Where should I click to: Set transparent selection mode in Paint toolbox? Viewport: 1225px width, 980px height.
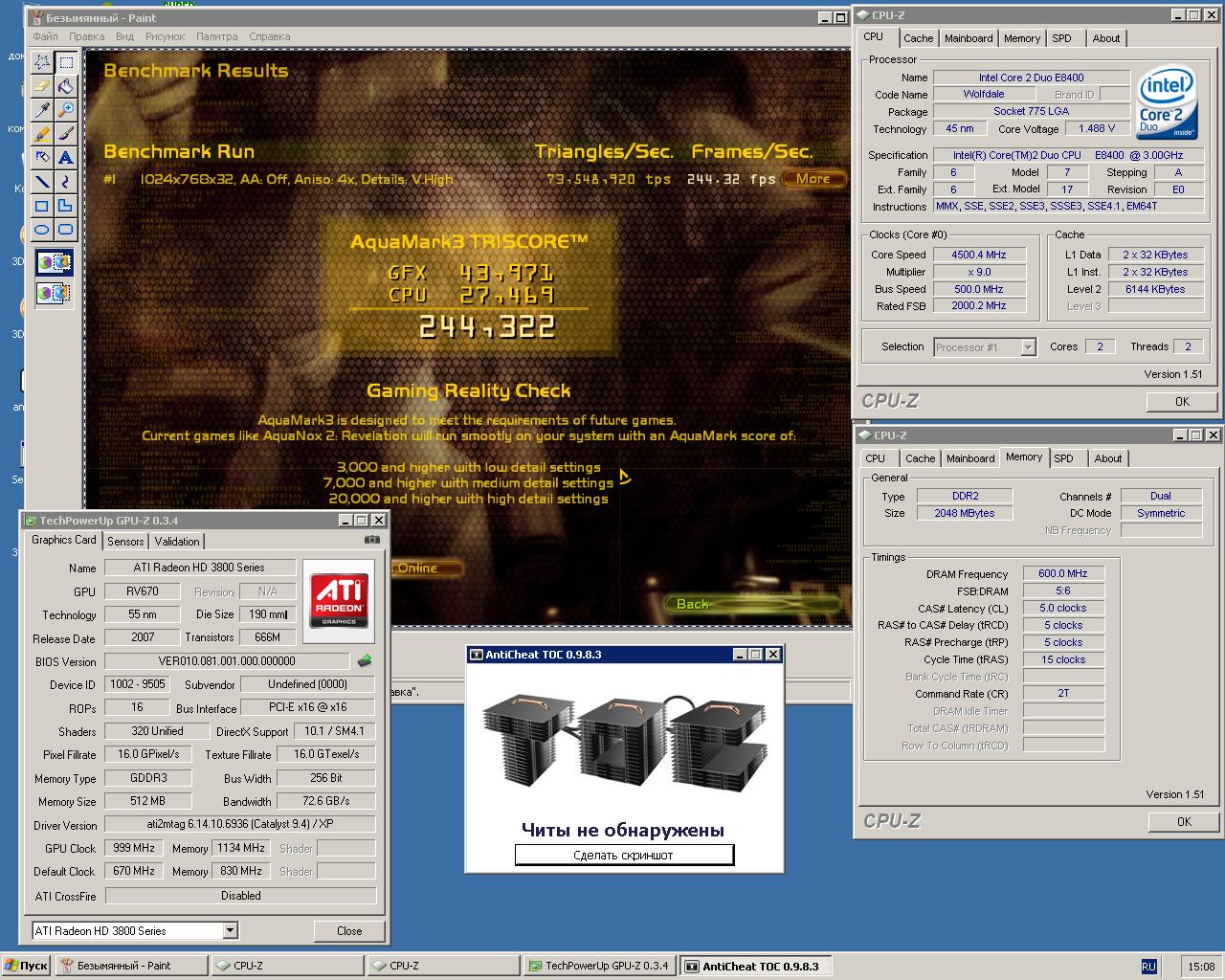pyautogui.click(x=54, y=293)
